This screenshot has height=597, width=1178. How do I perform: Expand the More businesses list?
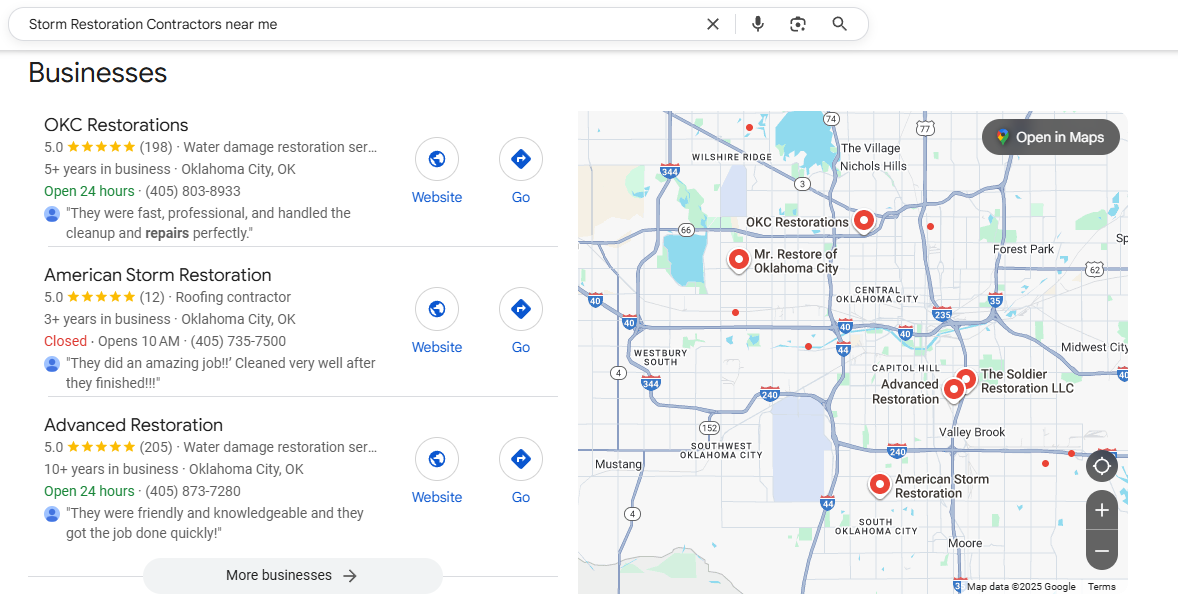pos(292,576)
